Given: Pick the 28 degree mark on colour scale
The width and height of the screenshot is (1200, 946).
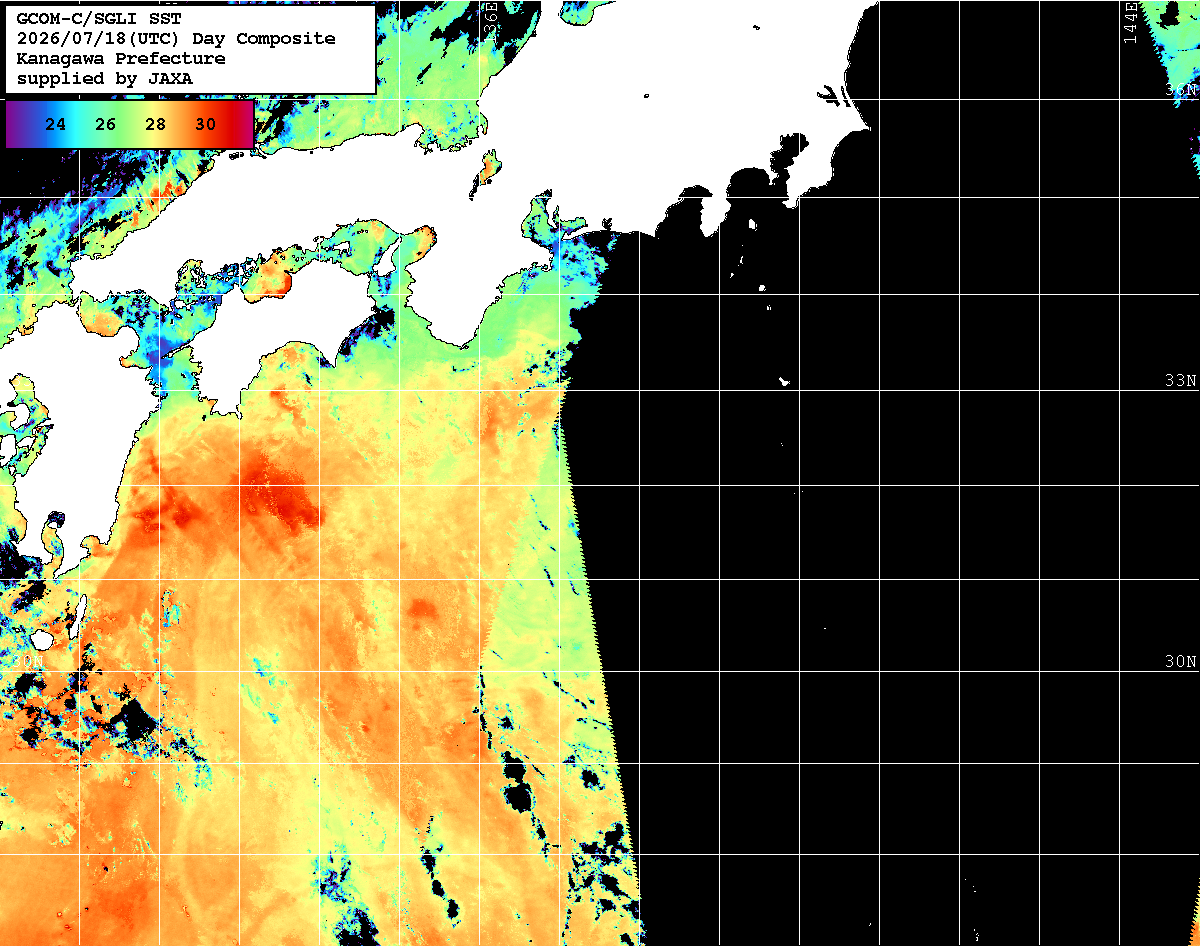Looking at the screenshot, I should tap(155, 125).
